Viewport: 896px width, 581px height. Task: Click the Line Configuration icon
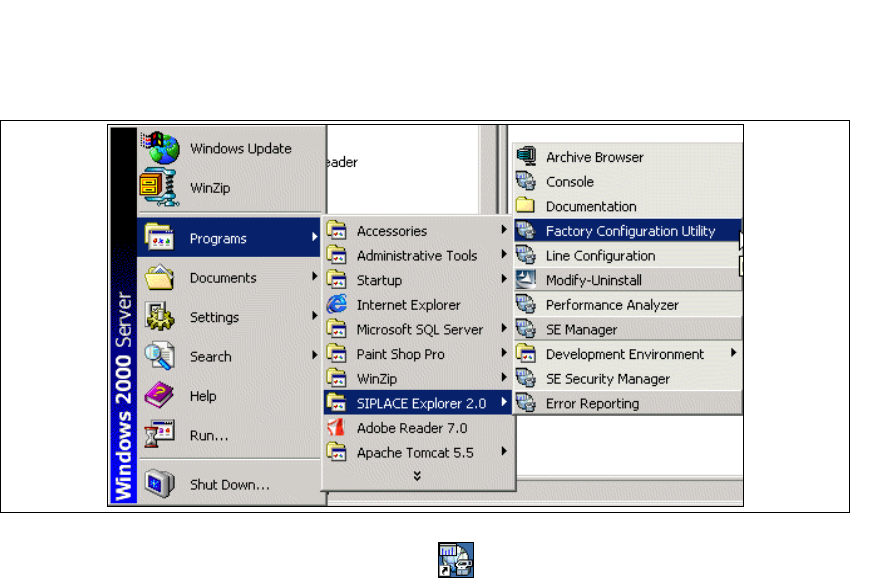point(526,255)
